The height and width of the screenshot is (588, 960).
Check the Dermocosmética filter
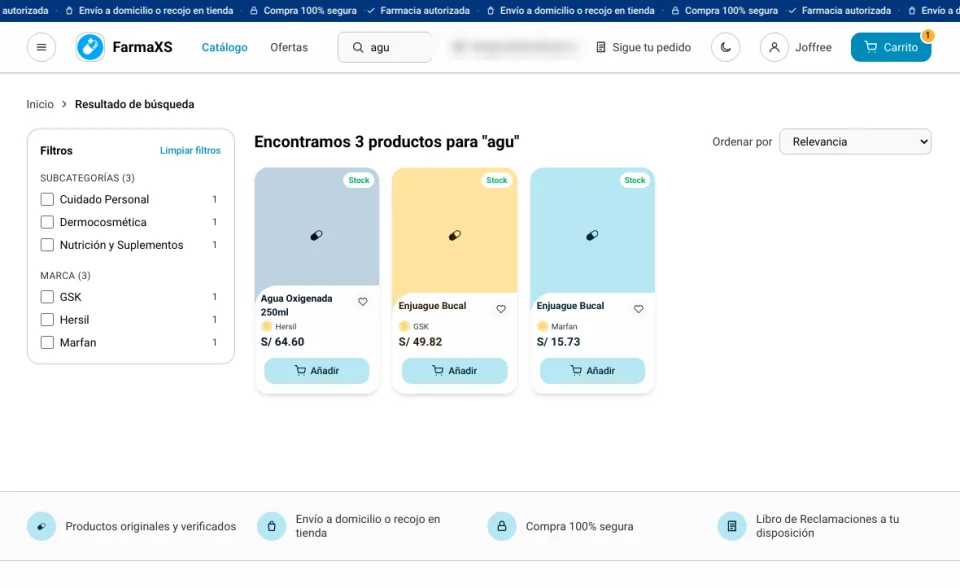tap(47, 222)
